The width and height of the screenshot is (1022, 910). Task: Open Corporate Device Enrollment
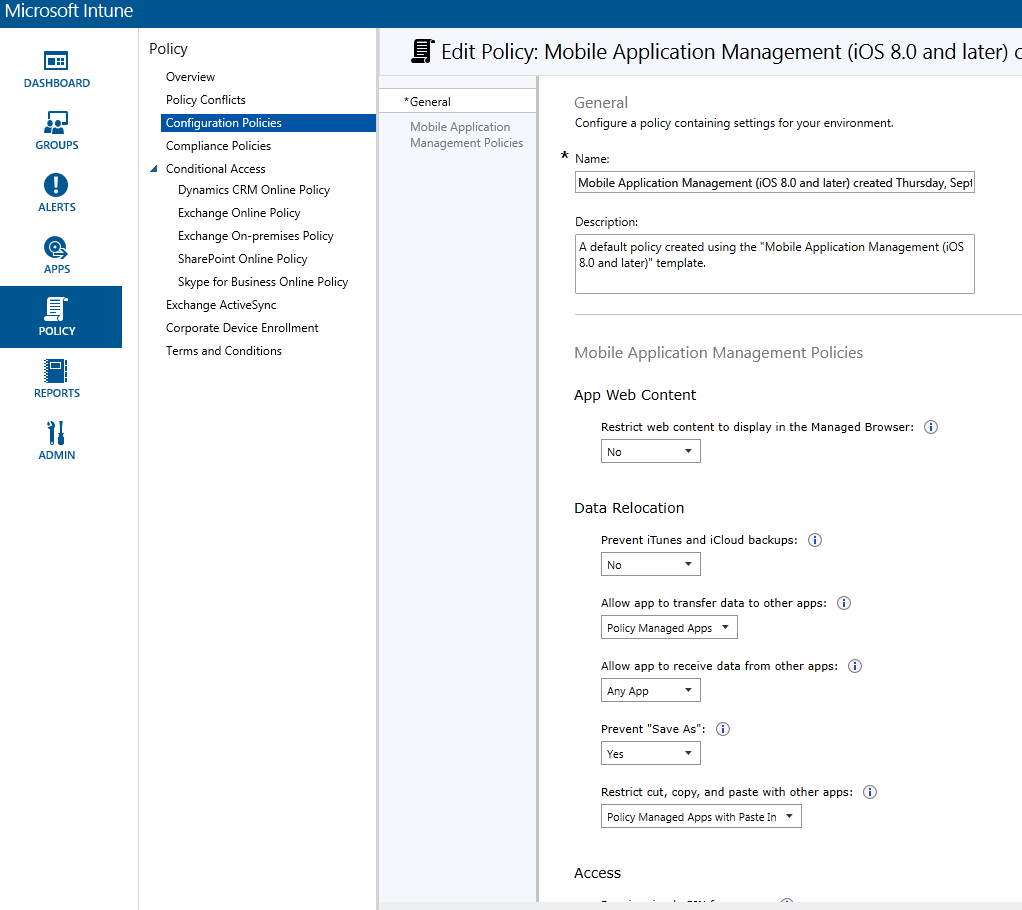[x=242, y=327]
